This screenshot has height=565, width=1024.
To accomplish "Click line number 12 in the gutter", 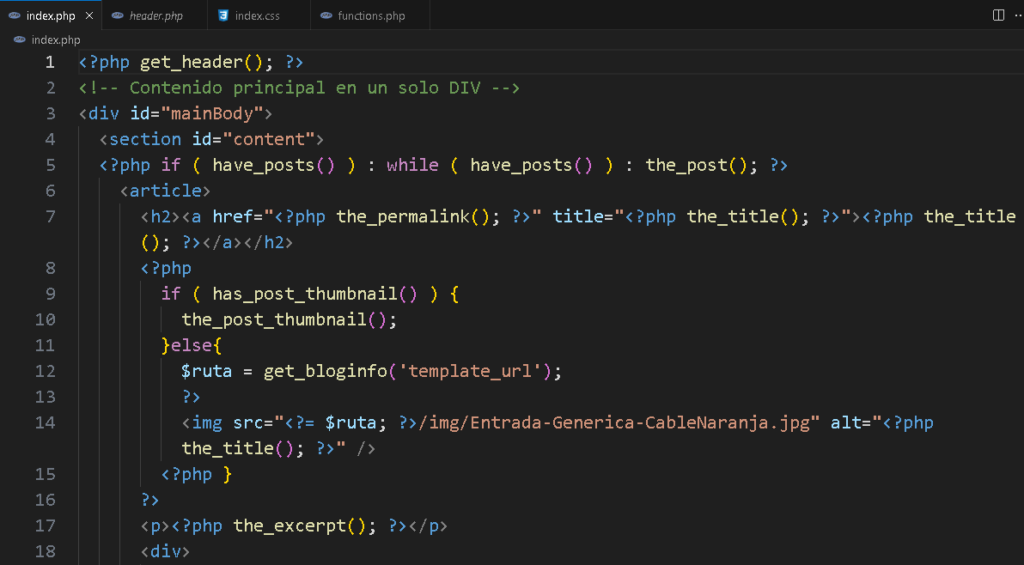I will point(45,371).
